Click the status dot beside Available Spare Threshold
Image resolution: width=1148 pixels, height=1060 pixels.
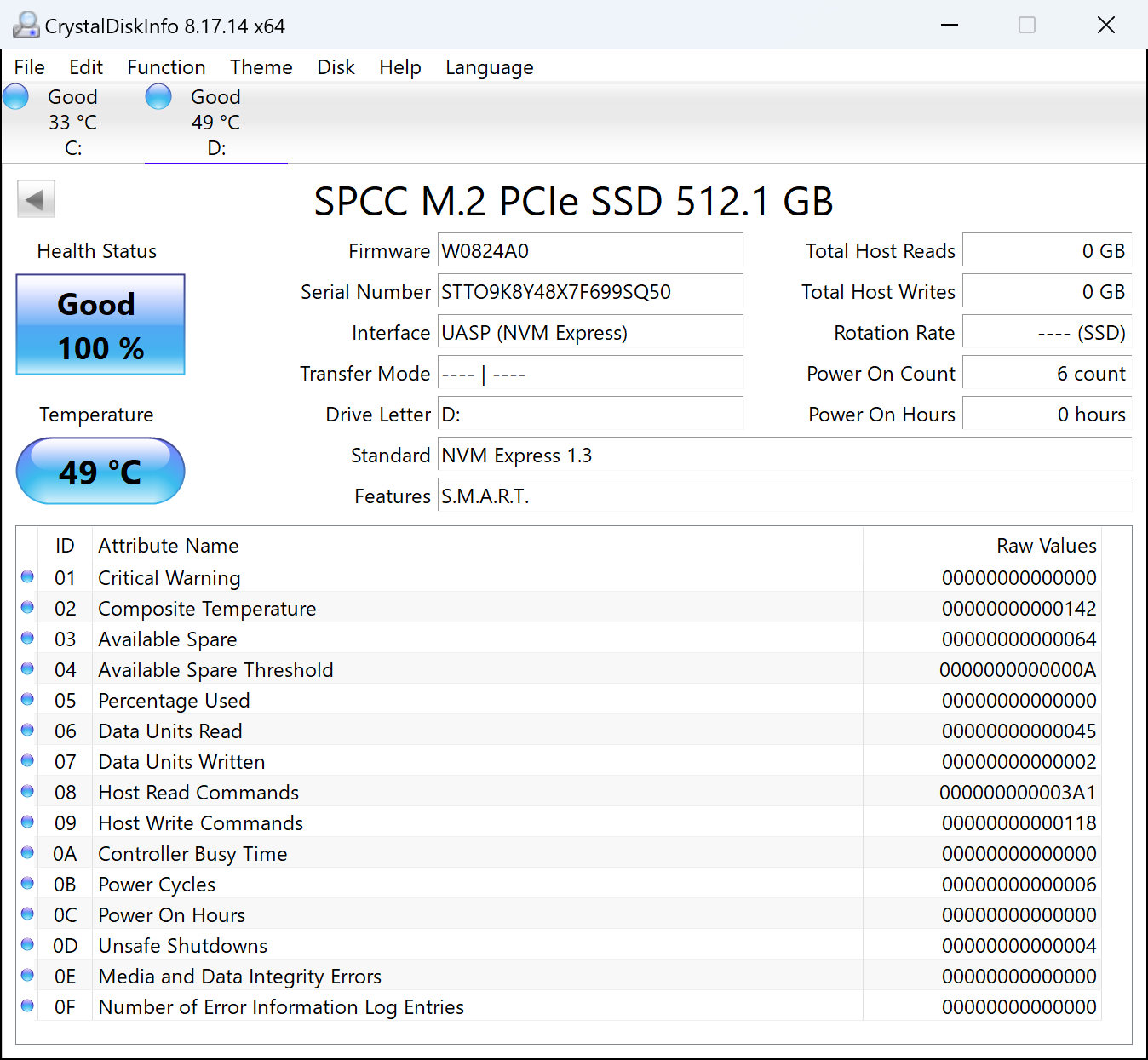coord(27,669)
